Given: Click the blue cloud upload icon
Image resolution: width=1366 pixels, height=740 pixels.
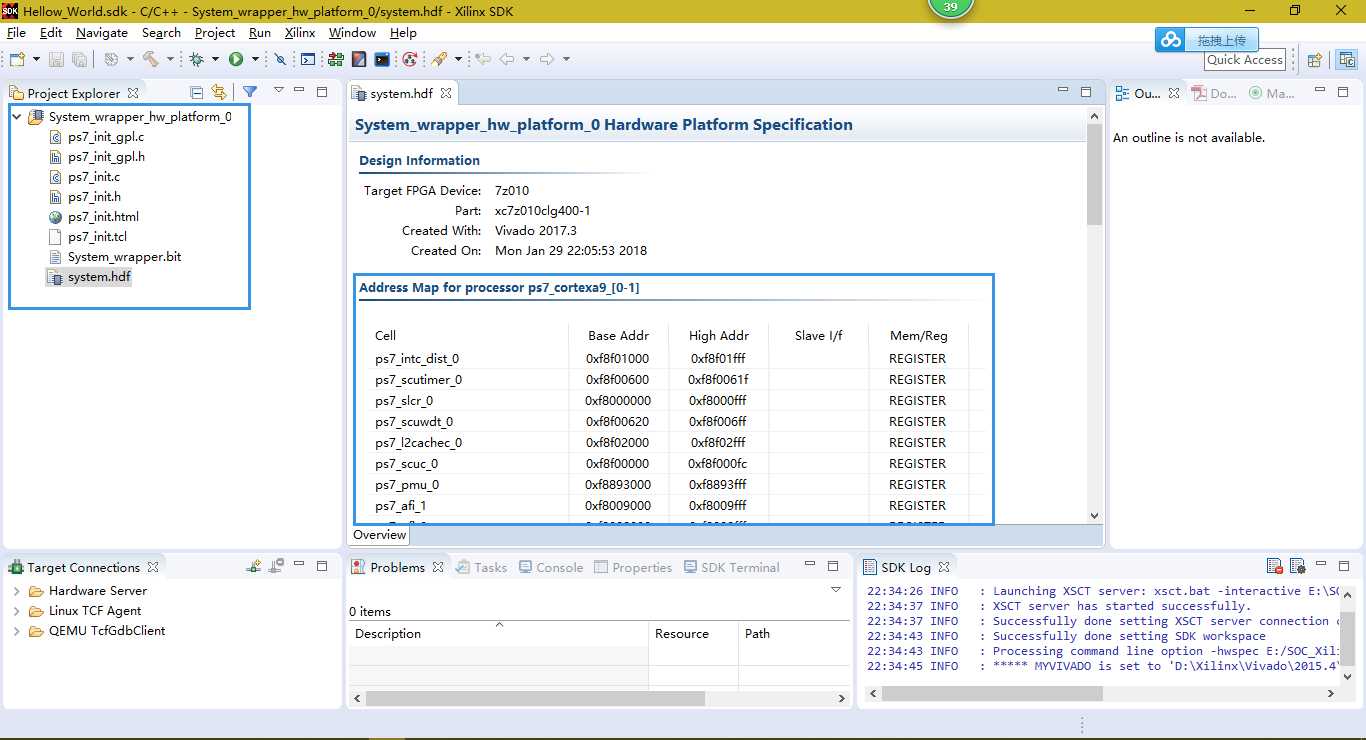Looking at the screenshot, I should click(1170, 40).
